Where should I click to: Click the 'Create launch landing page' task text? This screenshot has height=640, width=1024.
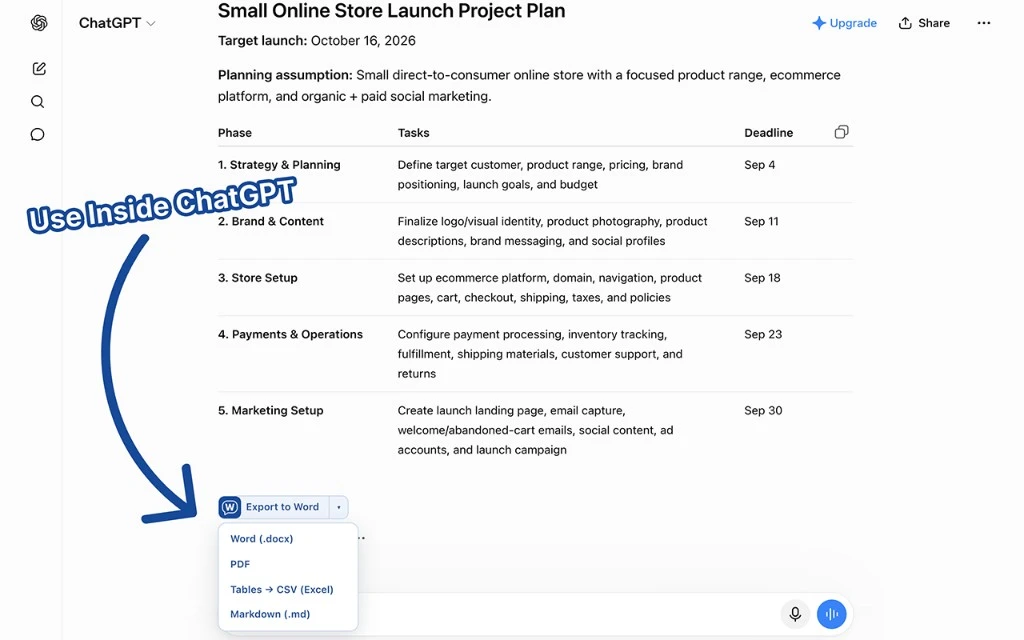tap(536, 430)
